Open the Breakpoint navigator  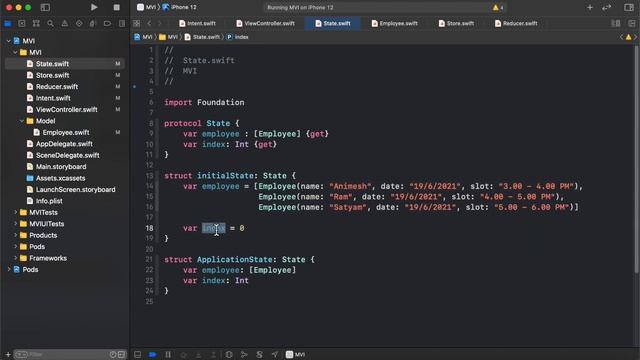coord(107,24)
